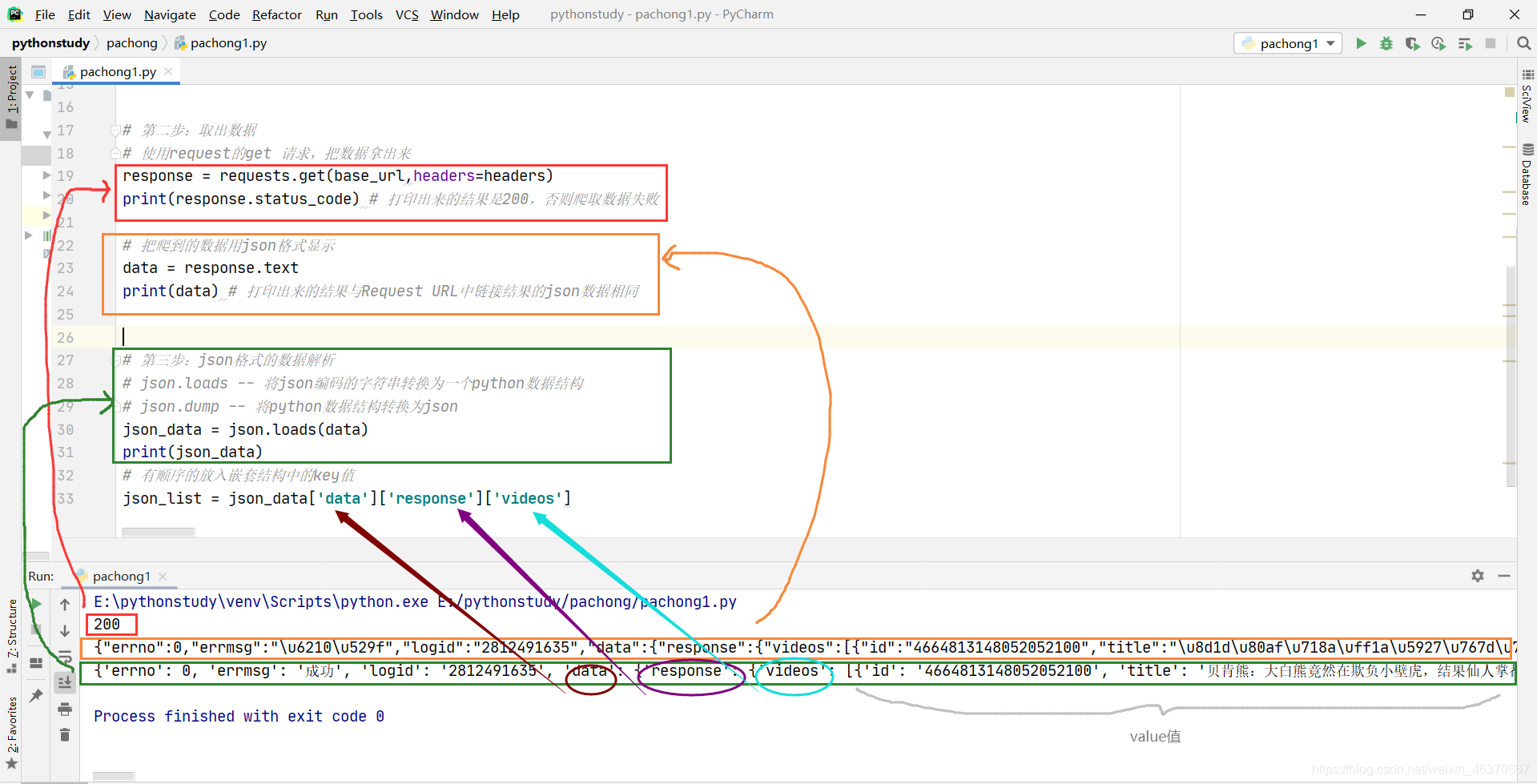Run pachong1 with the green toolbar Run icon
The height and width of the screenshot is (784, 1537).
click(1361, 43)
